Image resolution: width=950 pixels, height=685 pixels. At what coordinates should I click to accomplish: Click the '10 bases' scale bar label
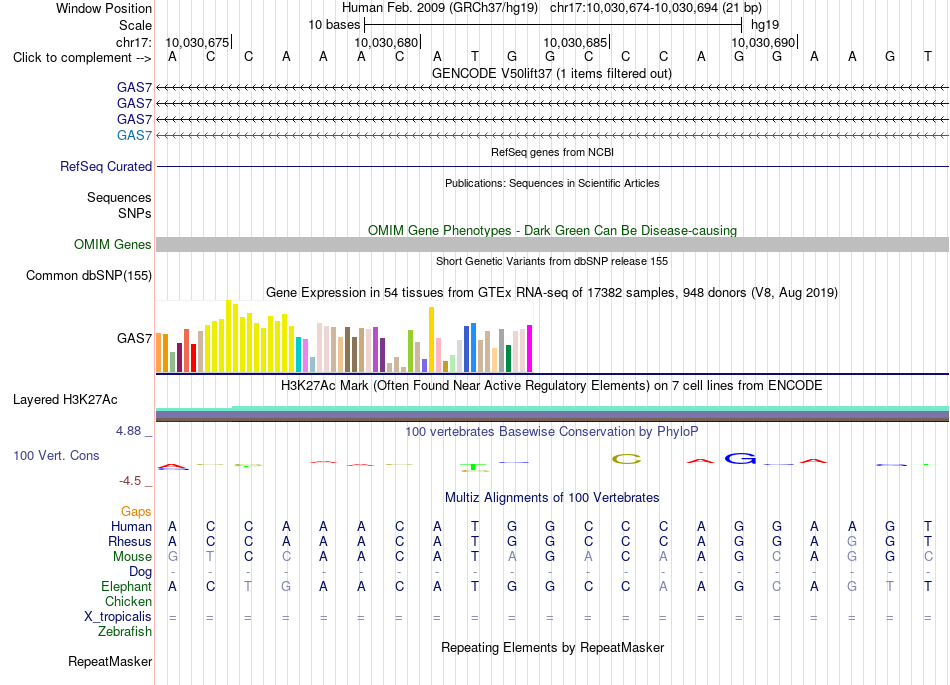click(x=334, y=25)
